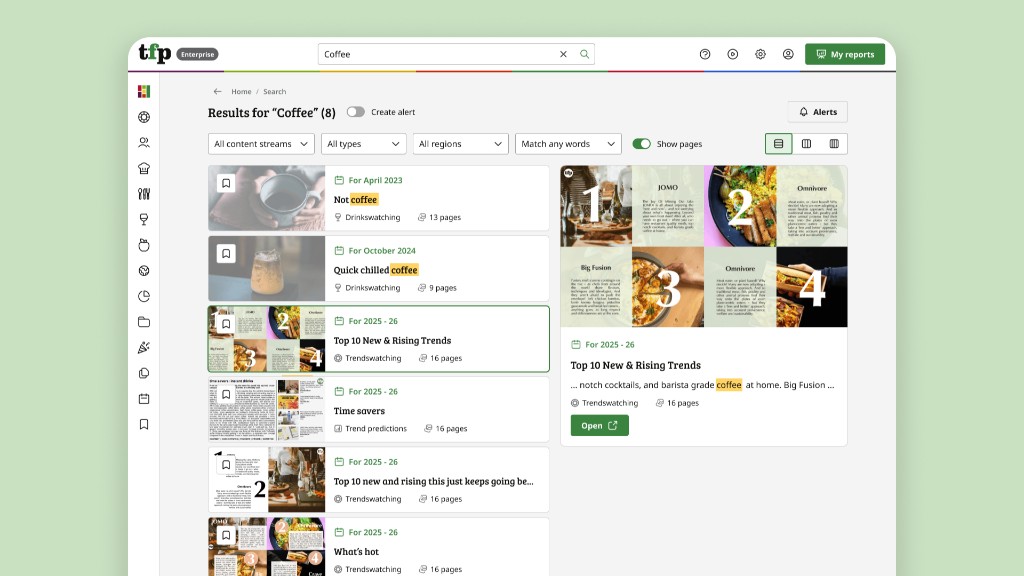Open the lifebuoy trendswatching sidebar icon
Image resolution: width=1024 pixels, height=576 pixels.
pos(144,117)
